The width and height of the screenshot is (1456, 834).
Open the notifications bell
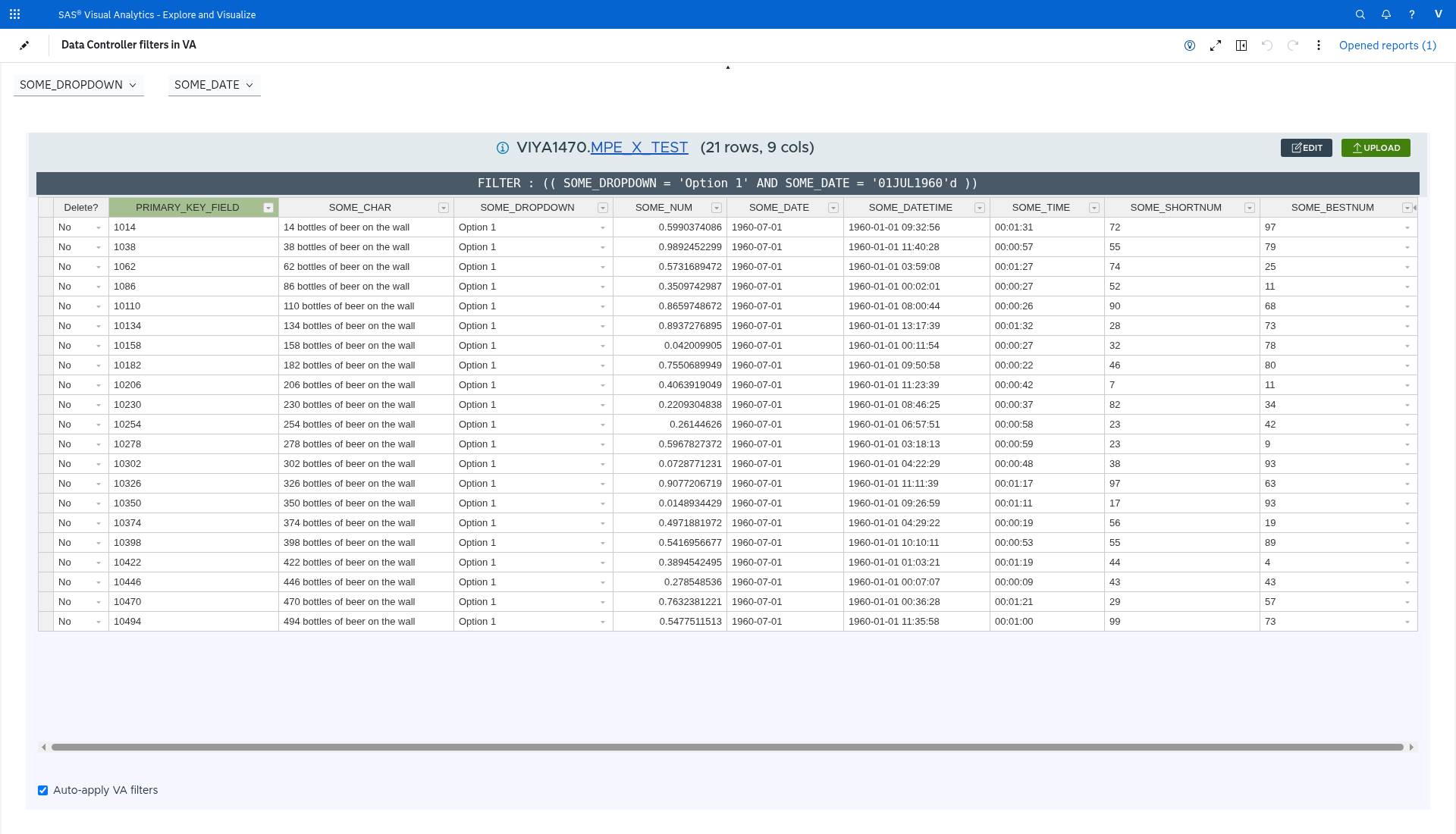[1386, 14]
